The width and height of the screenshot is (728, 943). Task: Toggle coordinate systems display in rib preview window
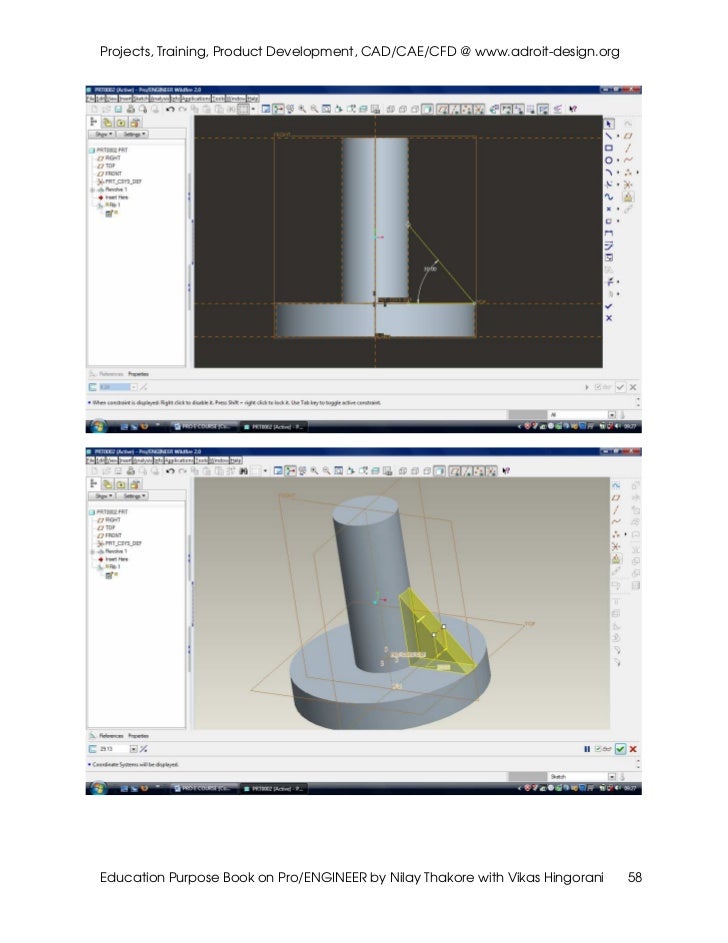[492, 471]
